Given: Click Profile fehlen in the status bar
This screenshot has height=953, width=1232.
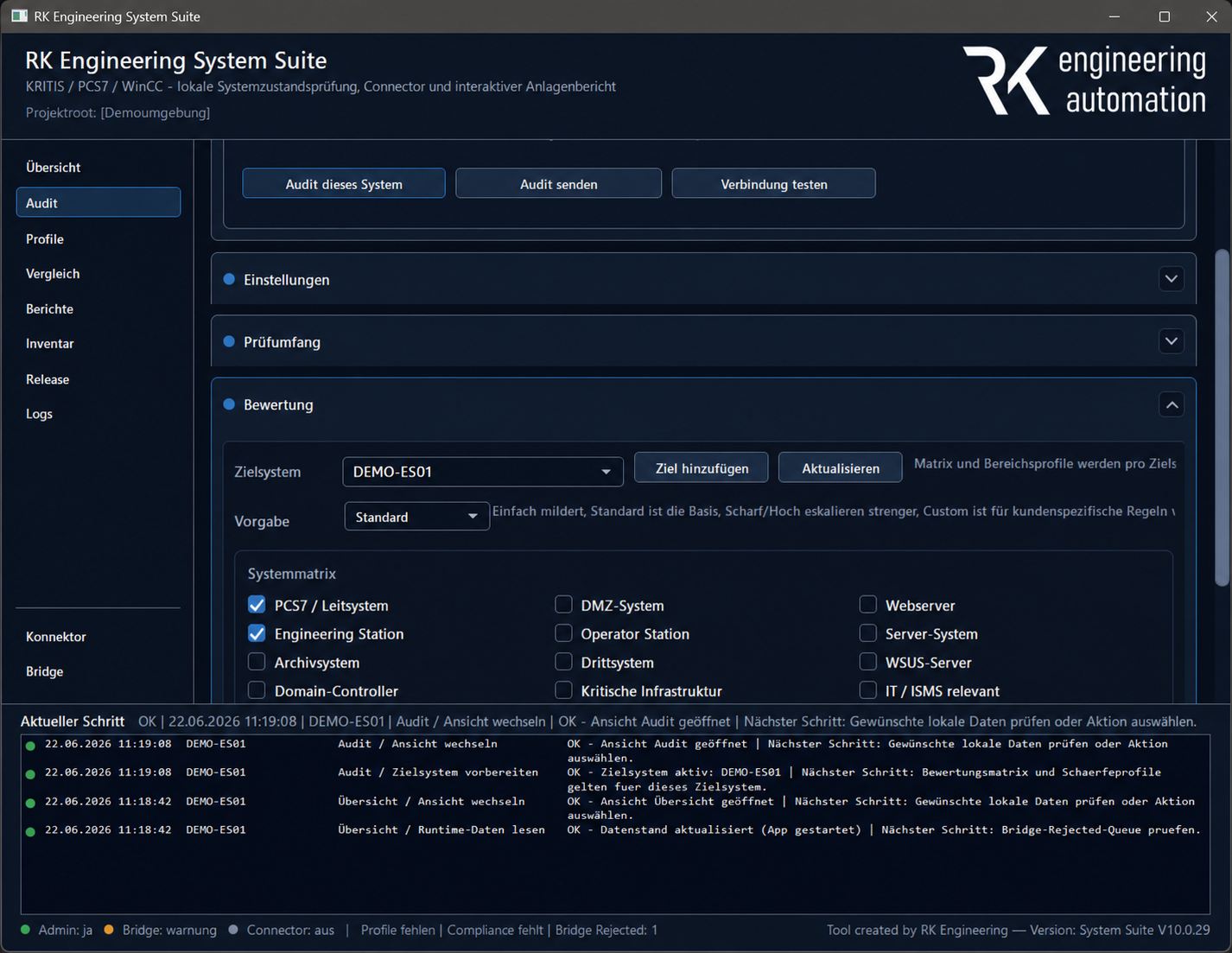Looking at the screenshot, I should pyautogui.click(x=398, y=931).
